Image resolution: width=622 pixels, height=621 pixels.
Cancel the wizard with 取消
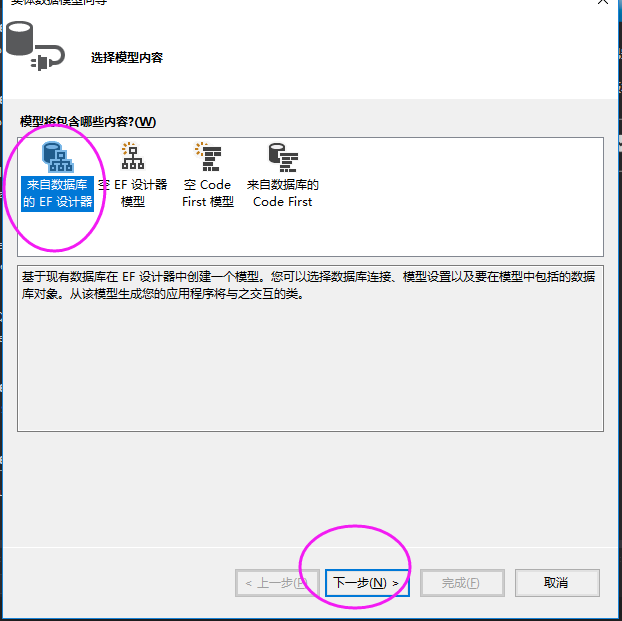tap(557, 583)
